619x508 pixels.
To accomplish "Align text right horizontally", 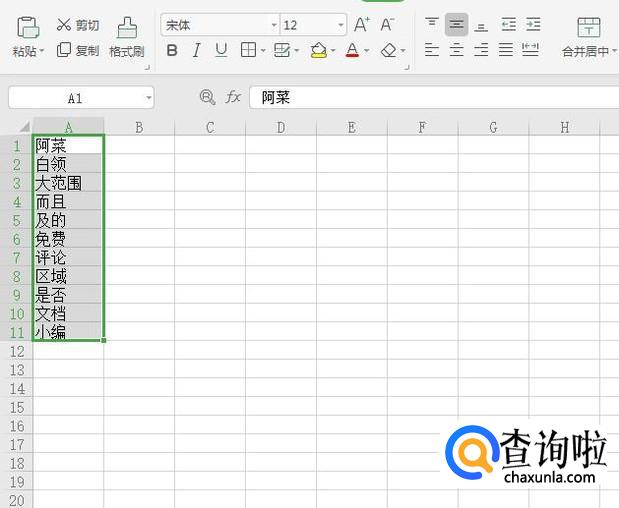I will point(481,50).
